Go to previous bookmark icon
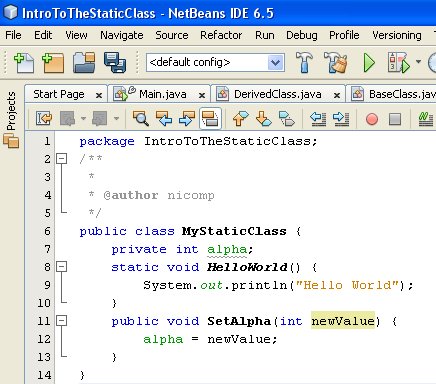This screenshot has height=384, width=436. (x=240, y=118)
